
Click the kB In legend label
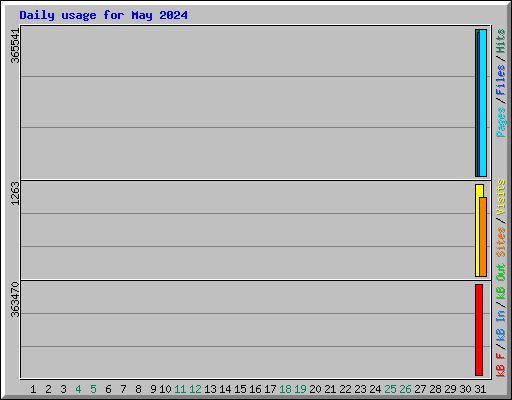[501, 325]
